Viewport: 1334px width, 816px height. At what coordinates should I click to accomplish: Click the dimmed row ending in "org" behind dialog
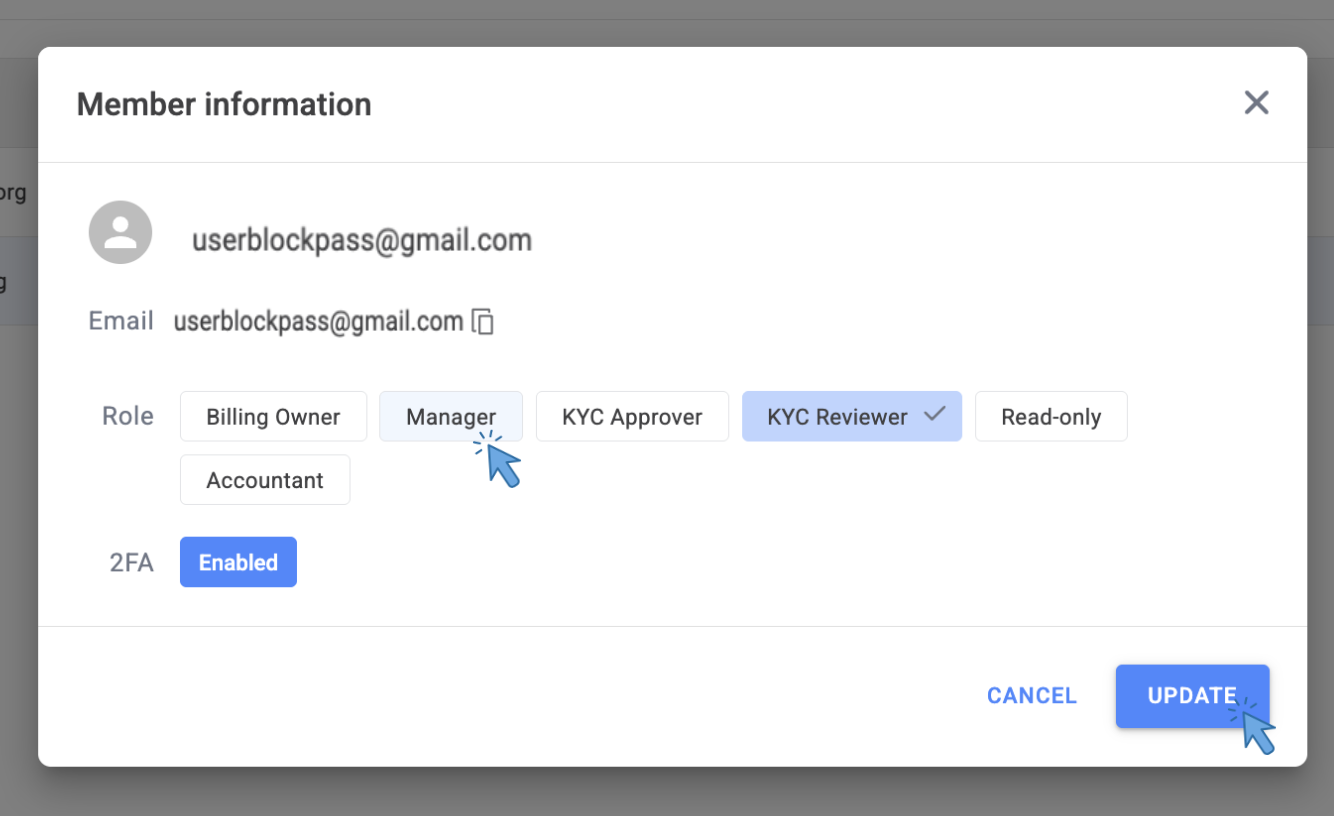point(14,192)
